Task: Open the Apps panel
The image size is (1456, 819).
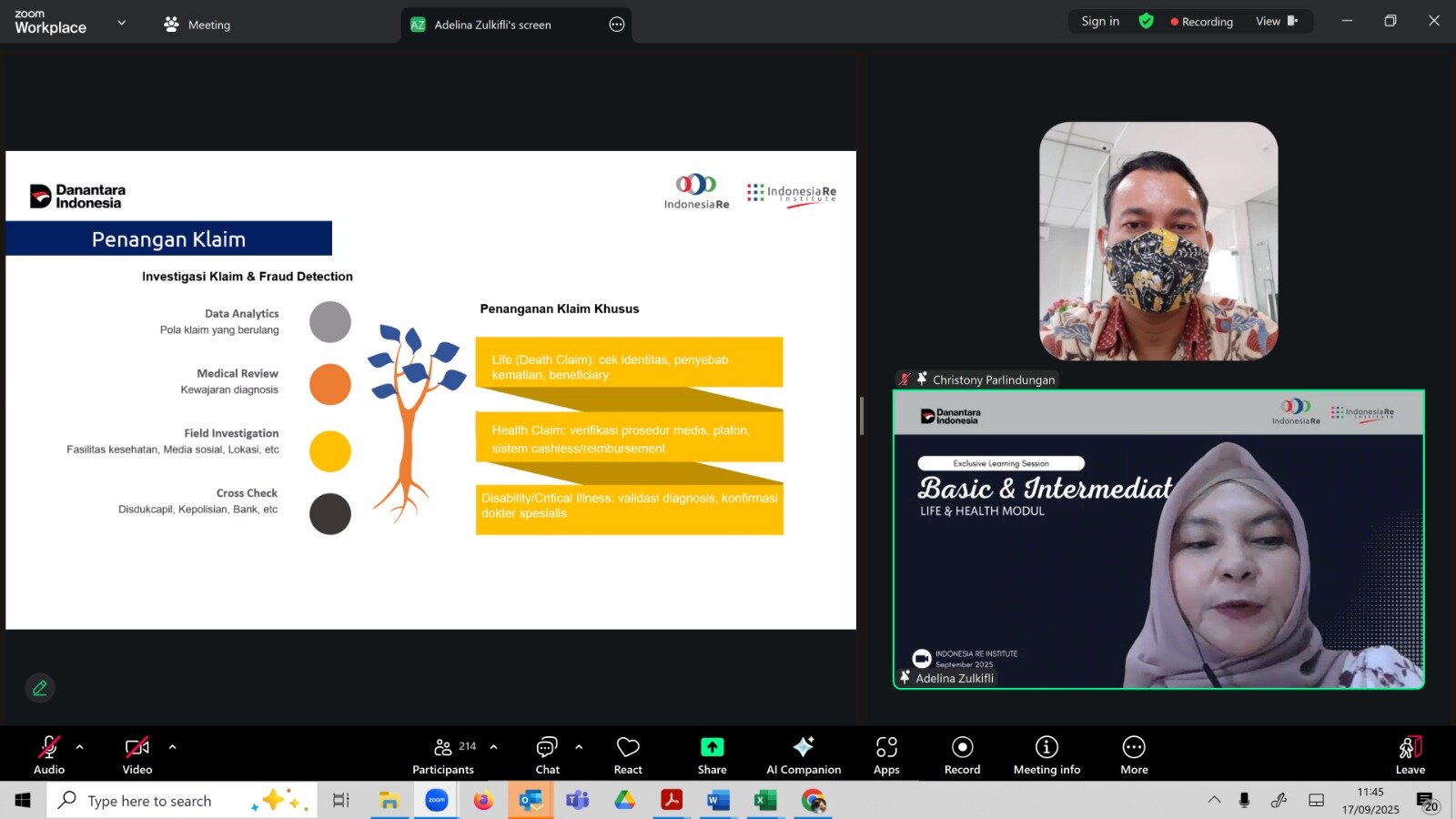Action: click(x=886, y=755)
